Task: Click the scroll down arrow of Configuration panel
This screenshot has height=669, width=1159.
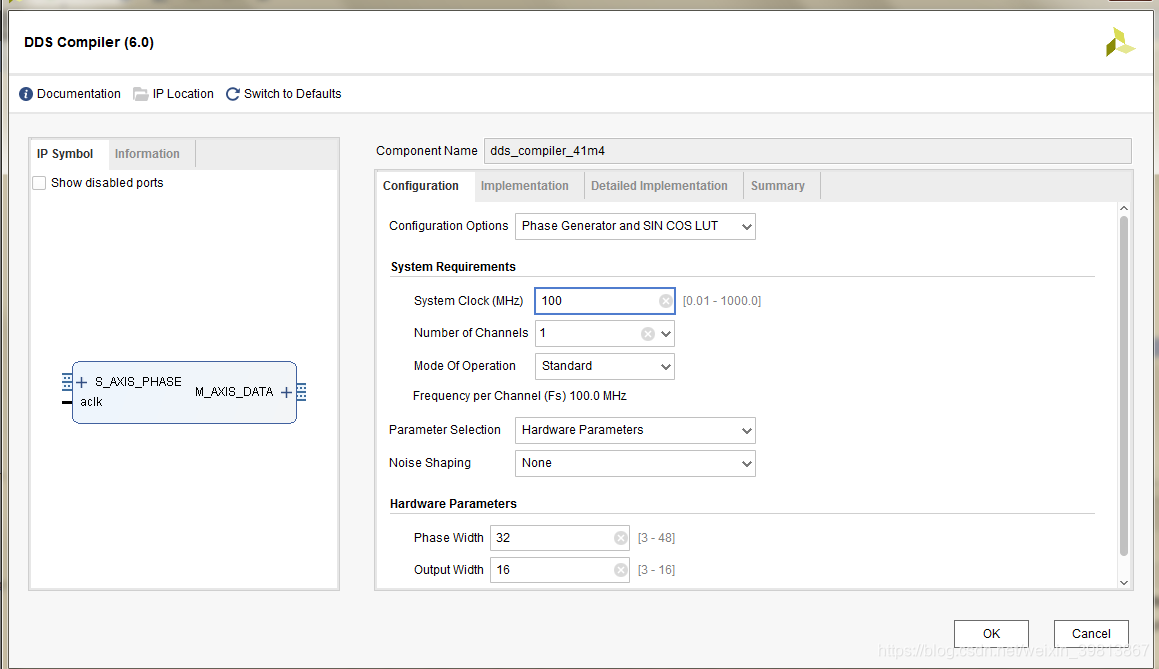Action: point(1124,583)
